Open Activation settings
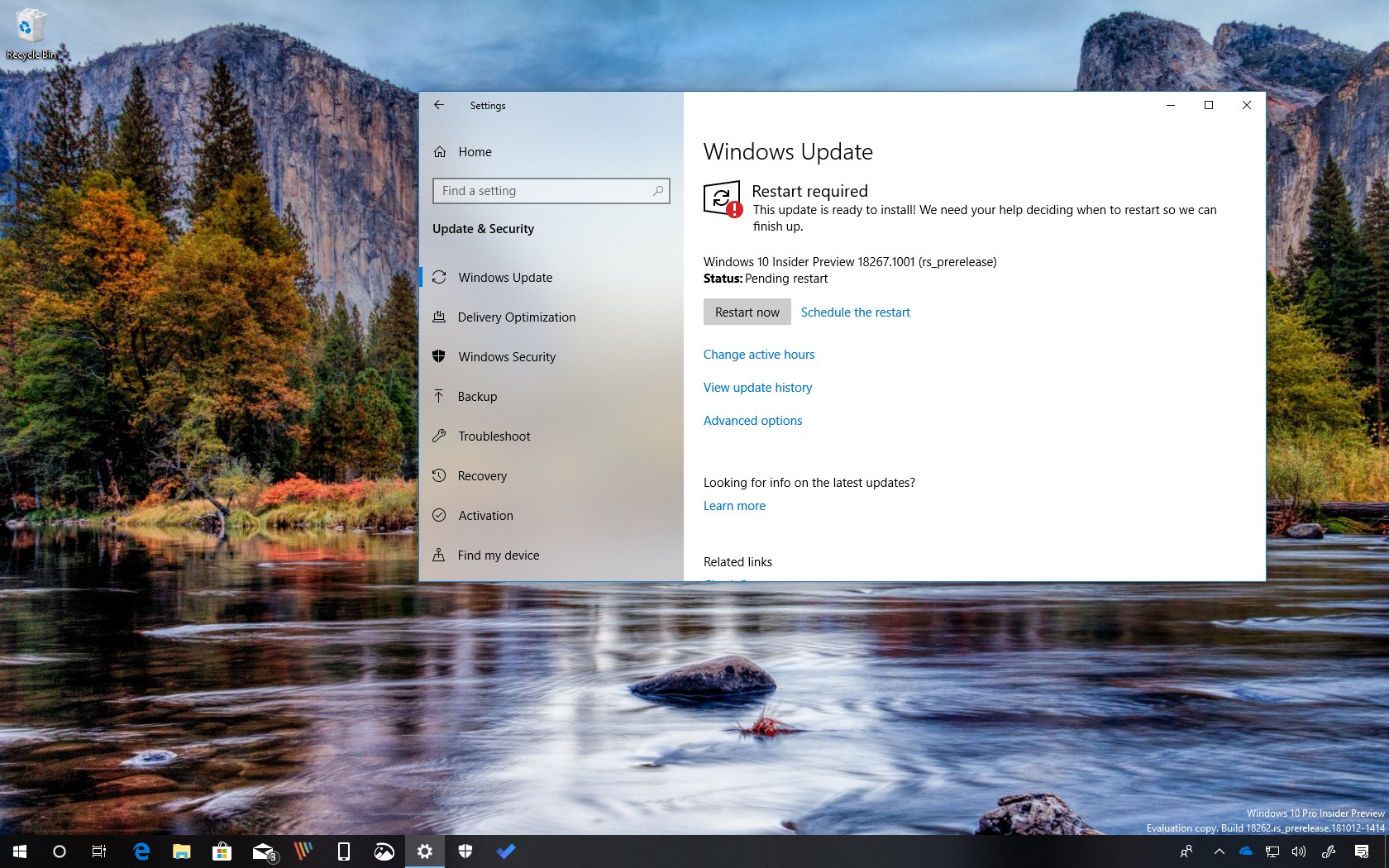This screenshot has height=868, width=1389. [484, 515]
